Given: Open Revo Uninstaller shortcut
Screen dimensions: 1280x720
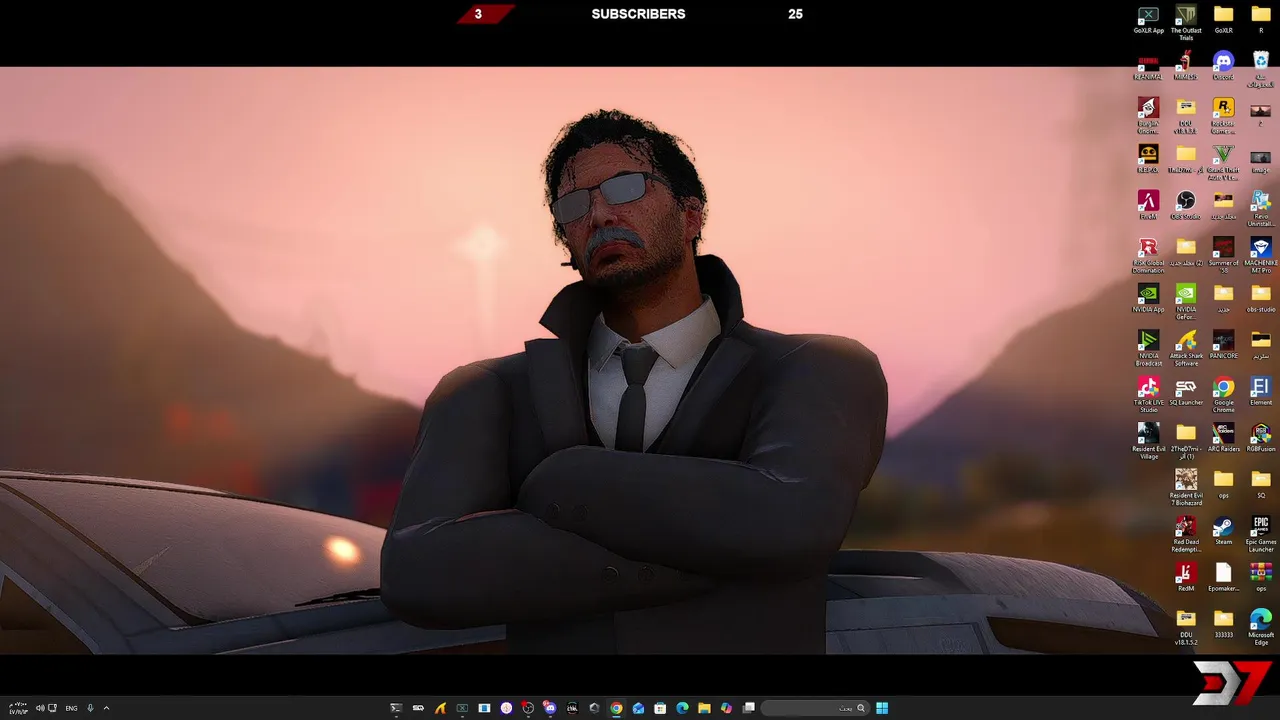Looking at the screenshot, I should [x=1260, y=208].
